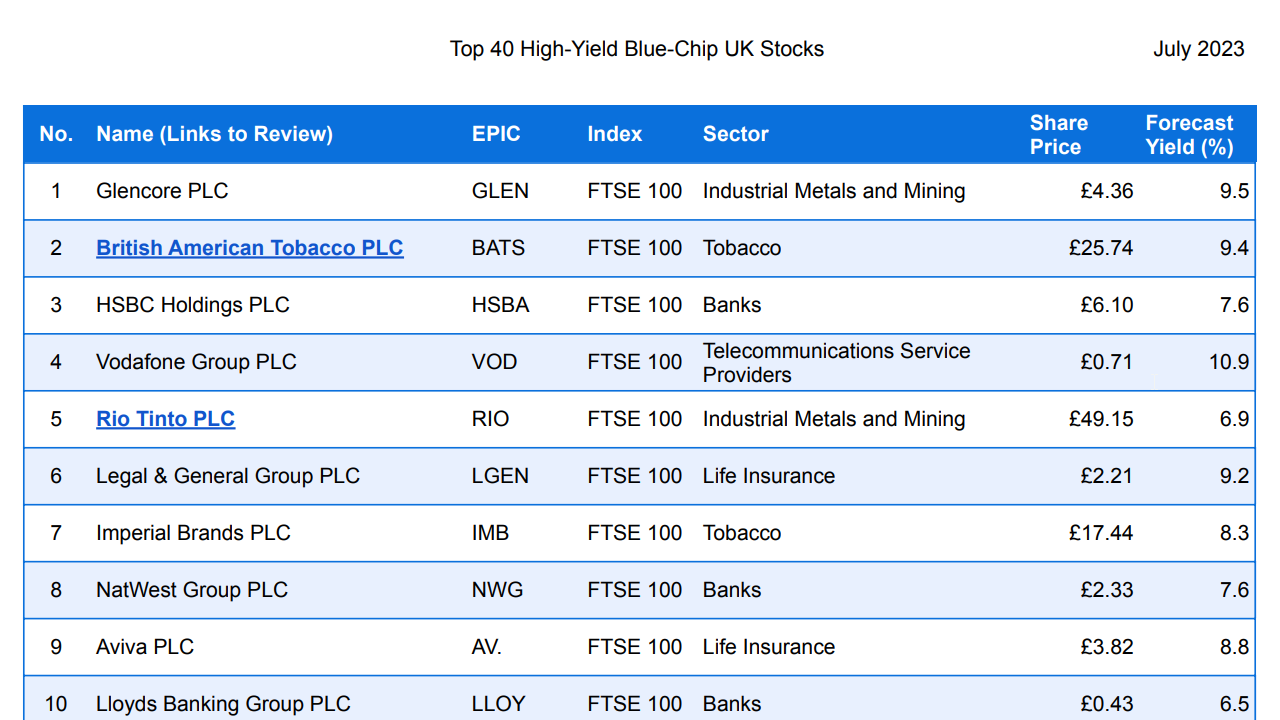Click the £49.15 share price cell
Viewport: 1280px width, 720px height.
tap(1101, 419)
